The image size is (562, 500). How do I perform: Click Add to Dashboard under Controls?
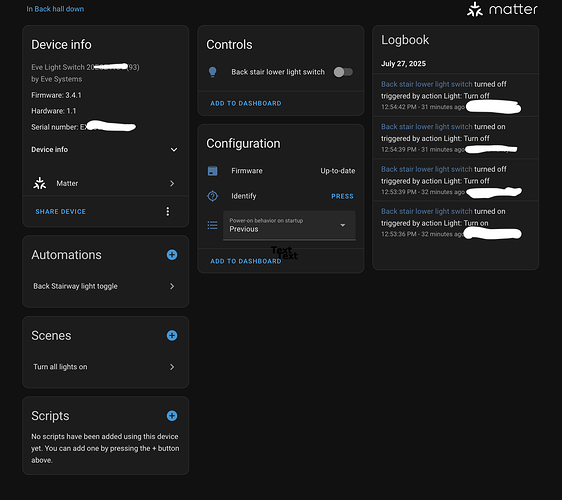click(246, 103)
